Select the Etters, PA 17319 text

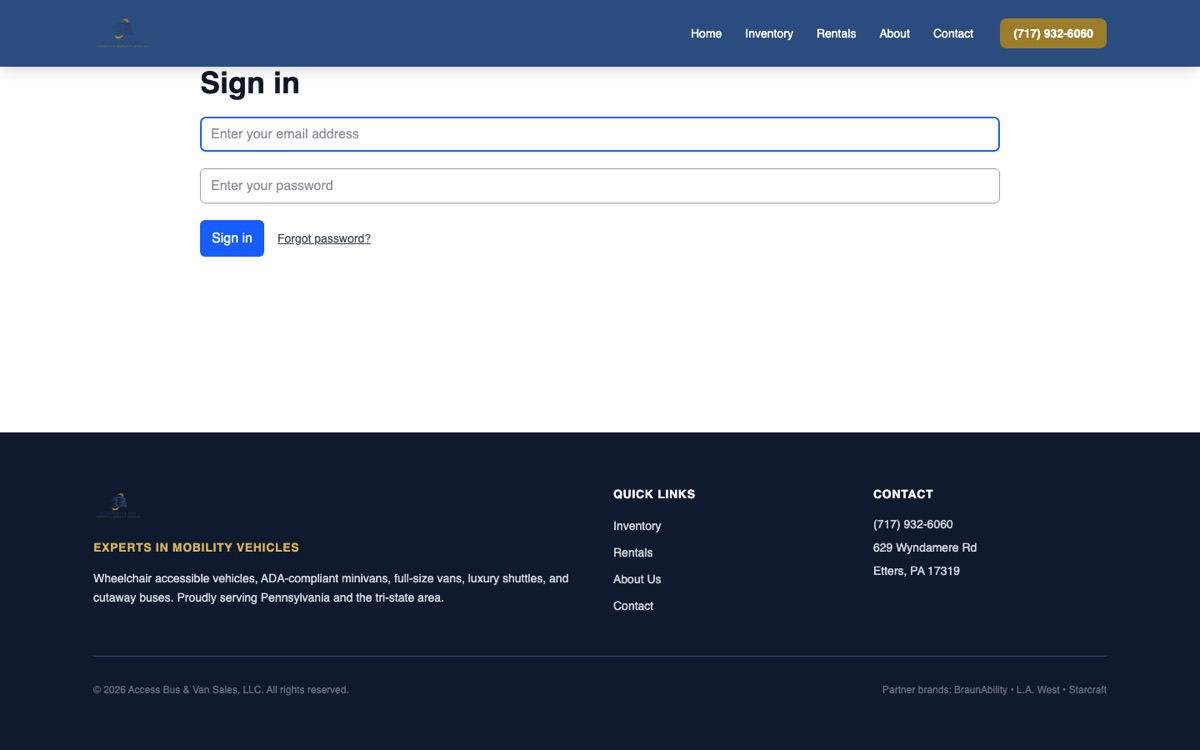(x=916, y=571)
